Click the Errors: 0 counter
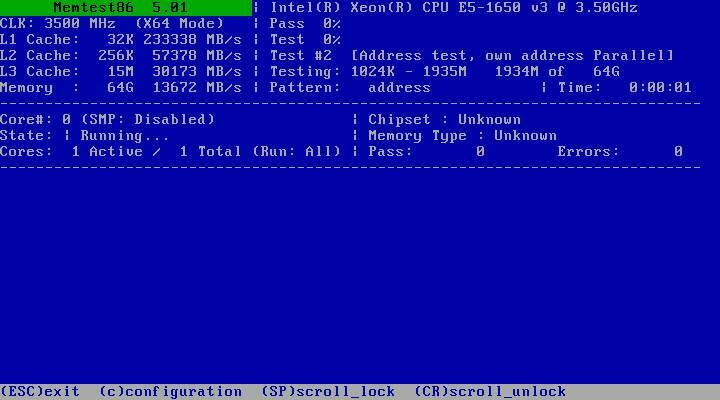The width and height of the screenshot is (720, 400). point(620,152)
